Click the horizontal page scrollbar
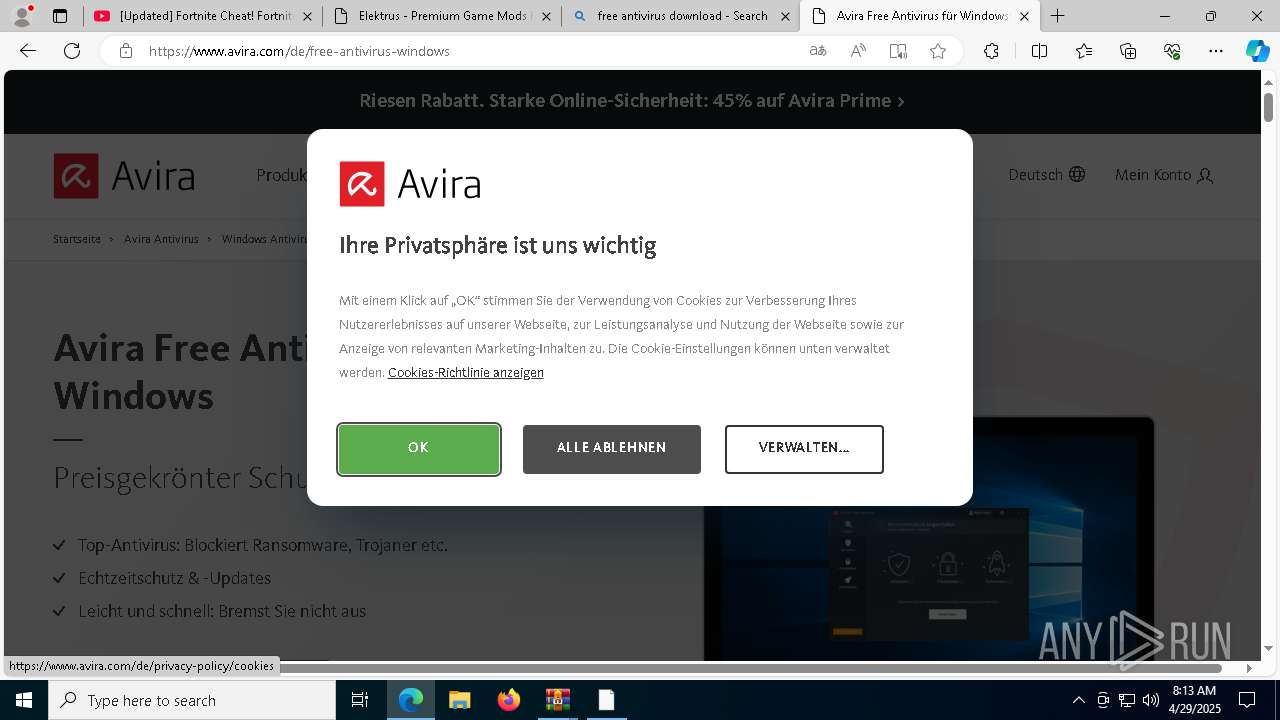1280x720 pixels. (618, 668)
